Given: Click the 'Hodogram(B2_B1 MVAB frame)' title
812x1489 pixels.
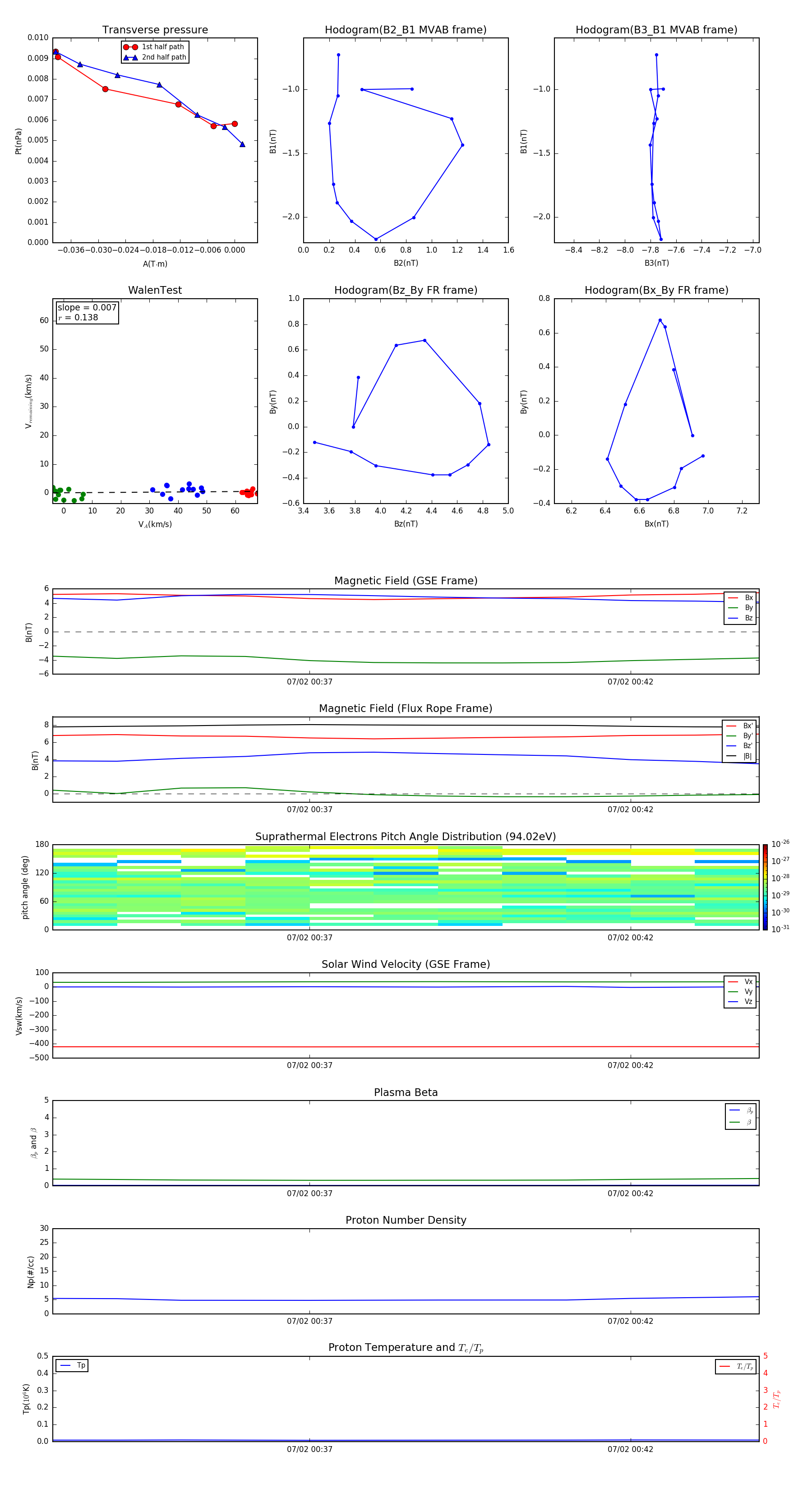Looking at the screenshot, I should tap(406, 30).
